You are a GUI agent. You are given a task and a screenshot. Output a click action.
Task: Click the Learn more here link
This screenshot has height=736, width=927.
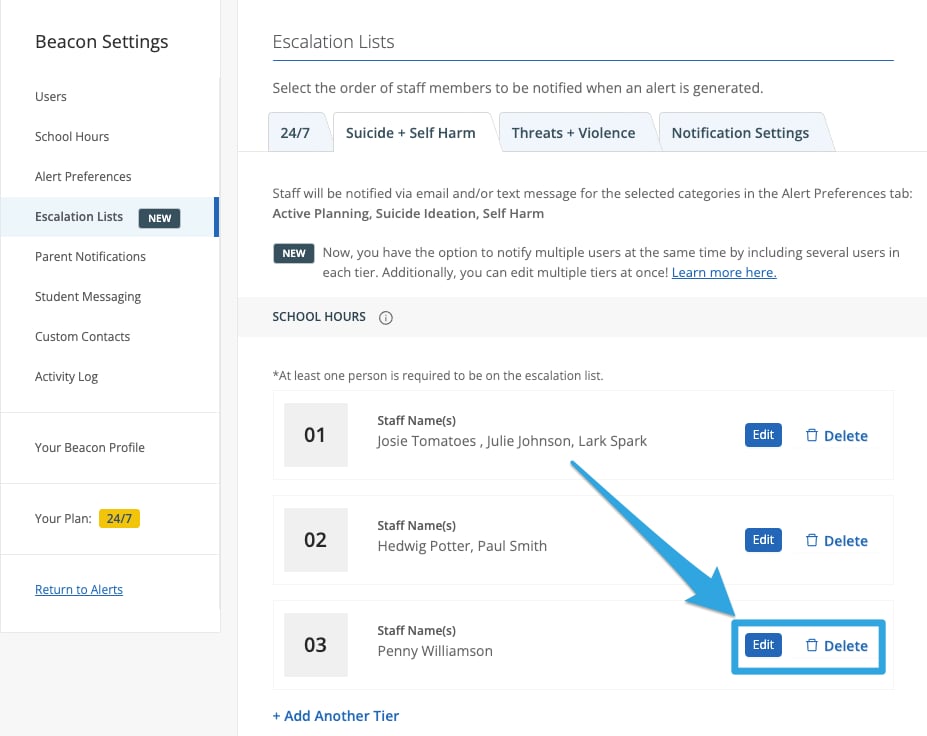pyautogui.click(x=724, y=273)
